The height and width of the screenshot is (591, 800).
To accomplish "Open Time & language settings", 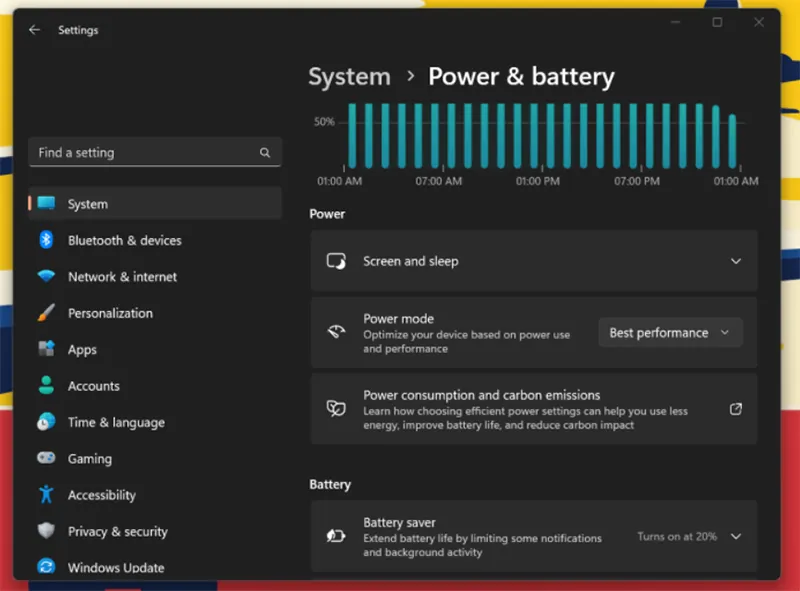I will [155, 422].
